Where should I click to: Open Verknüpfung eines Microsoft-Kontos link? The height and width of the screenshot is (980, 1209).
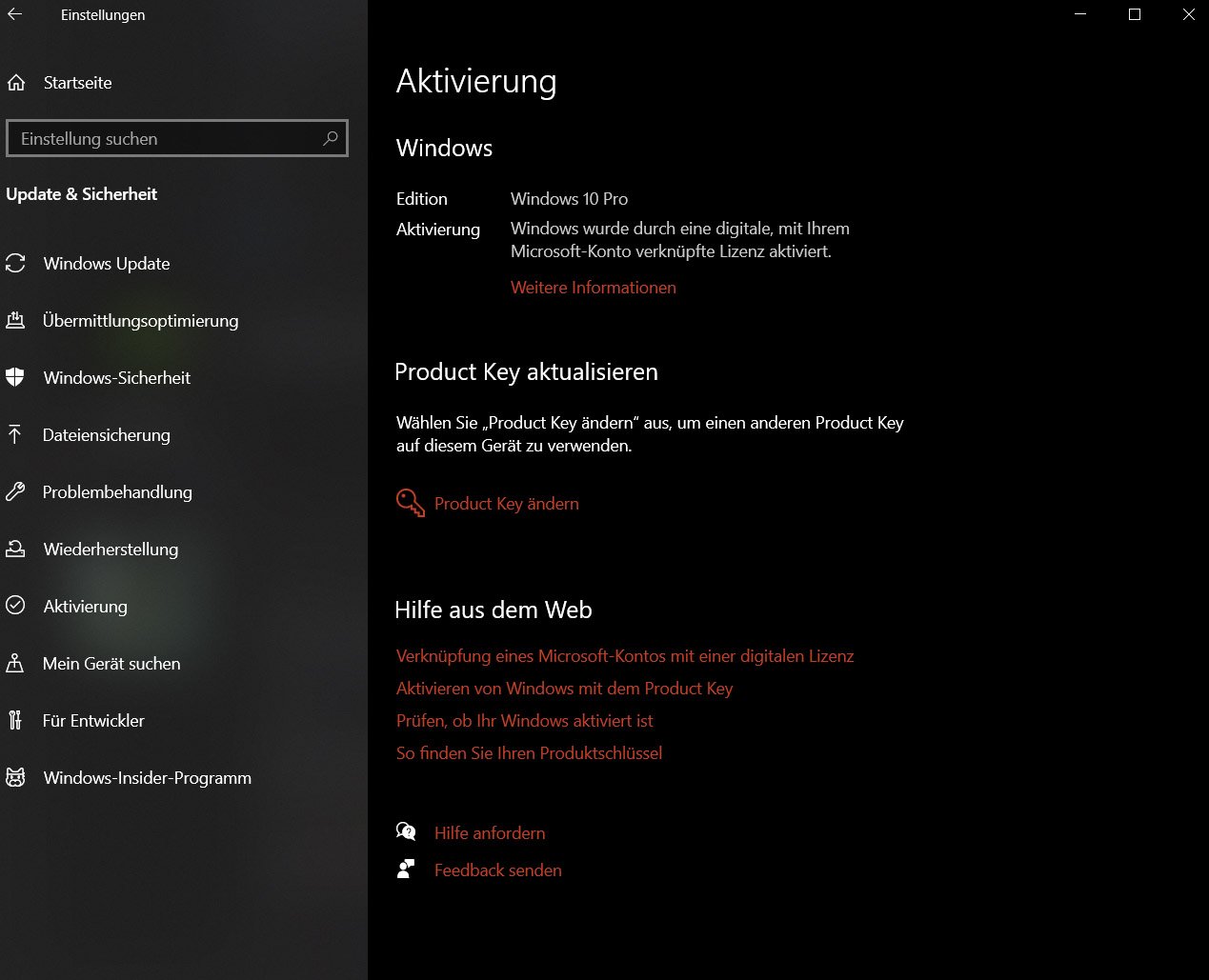[625, 656]
